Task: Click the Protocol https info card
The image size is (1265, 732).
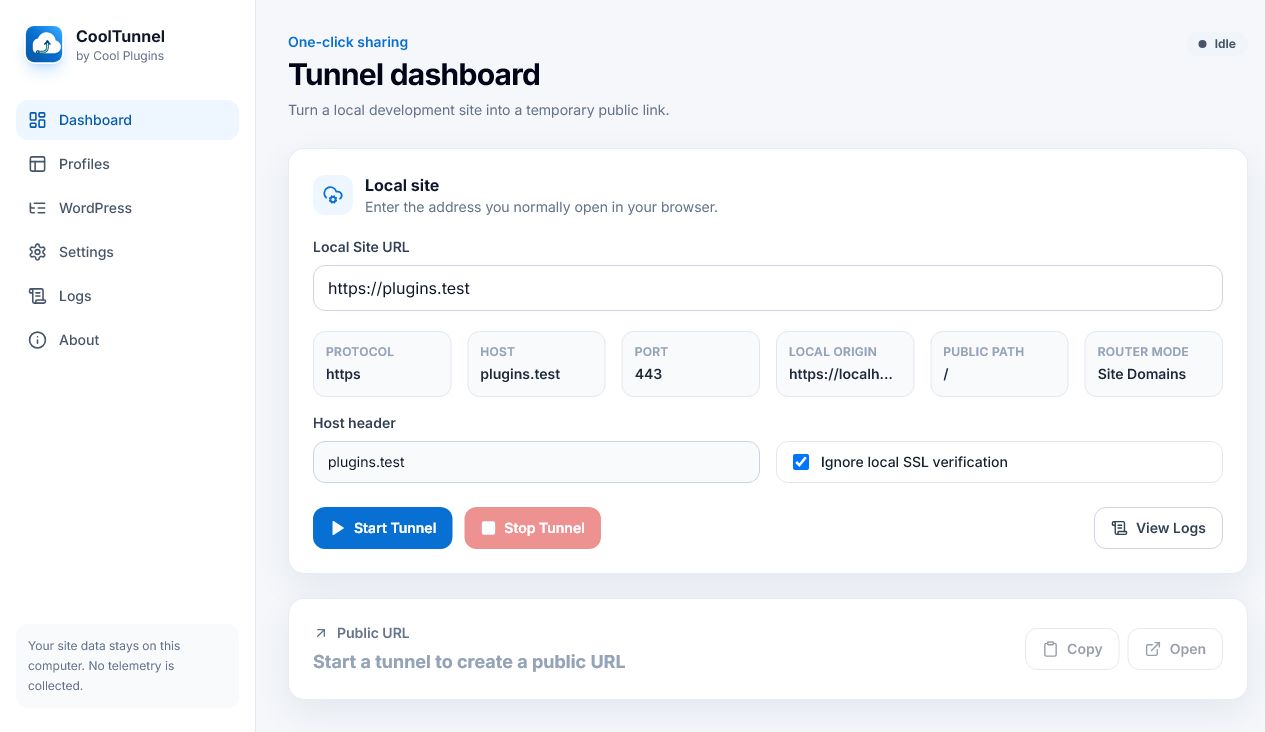Action: point(382,364)
